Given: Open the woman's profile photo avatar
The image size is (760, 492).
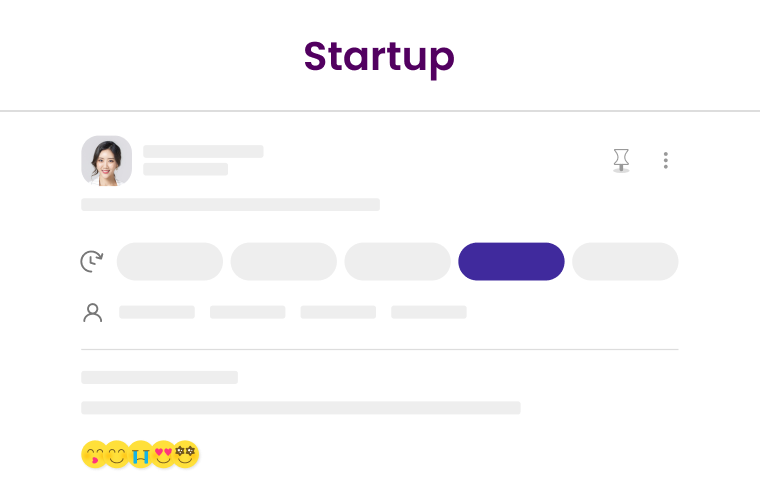Looking at the screenshot, I should tap(106, 160).
